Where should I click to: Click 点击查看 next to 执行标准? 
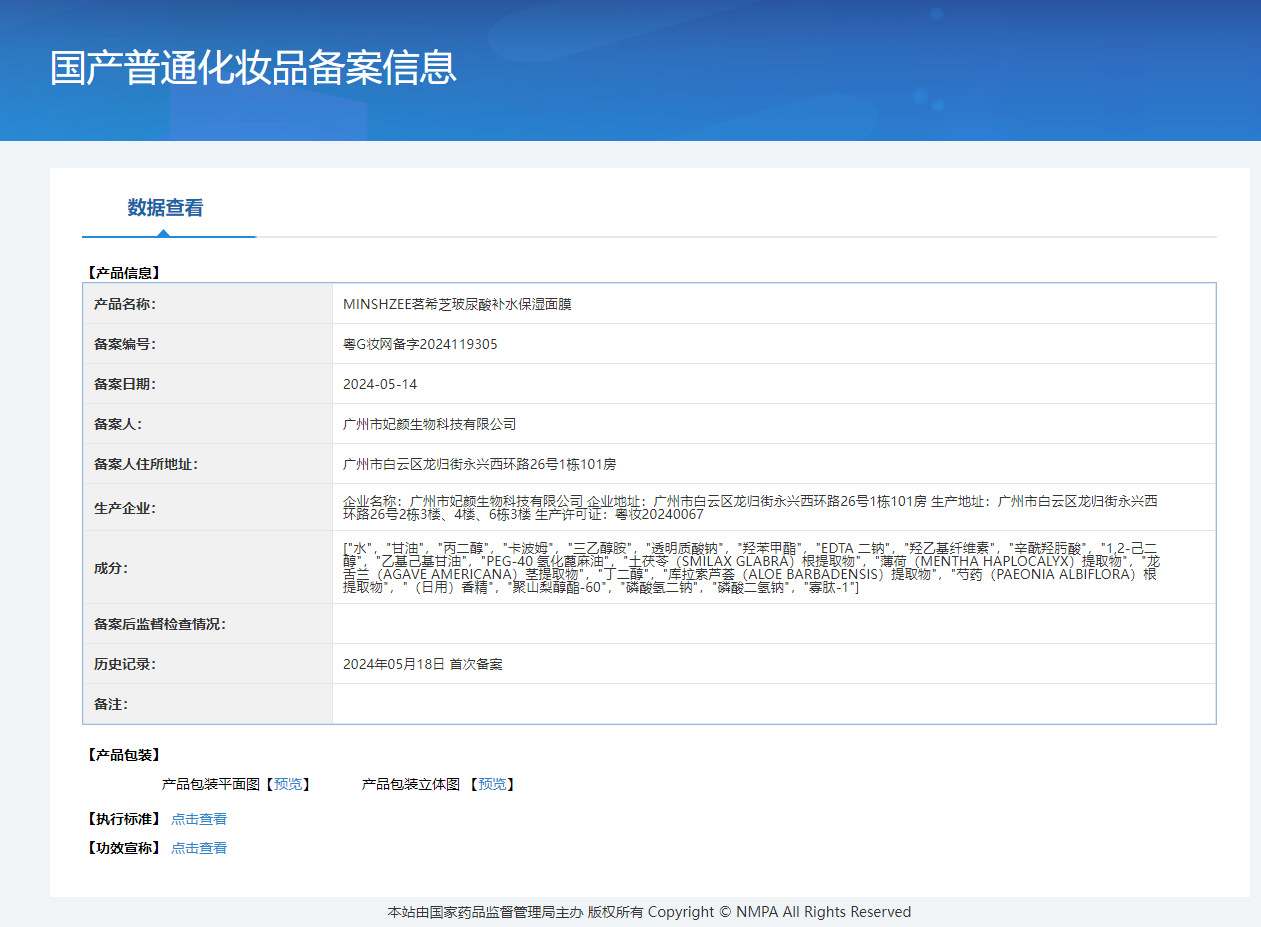199,819
